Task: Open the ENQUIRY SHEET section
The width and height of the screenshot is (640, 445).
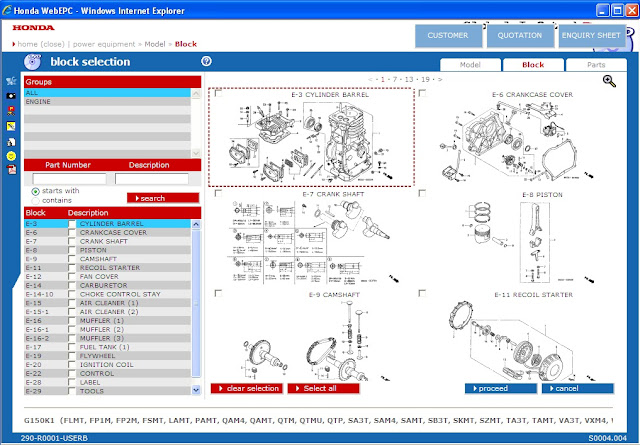Action: [x=591, y=36]
